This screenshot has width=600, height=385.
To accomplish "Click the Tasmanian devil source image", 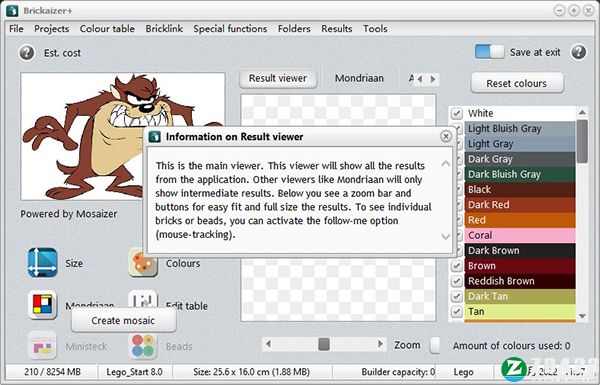I will (x=122, y=136).
